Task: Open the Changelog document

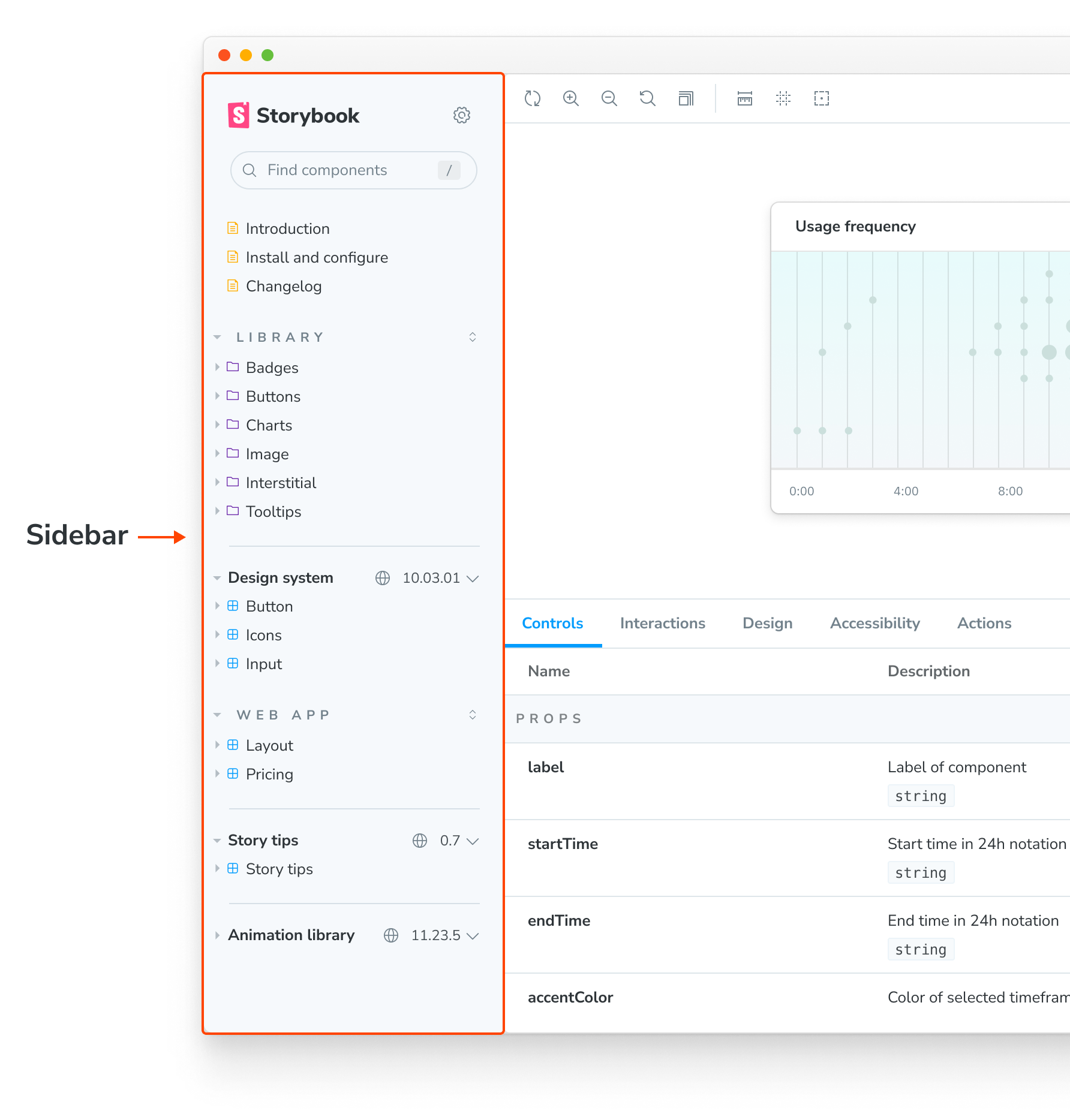Action: tap(283, 286)
